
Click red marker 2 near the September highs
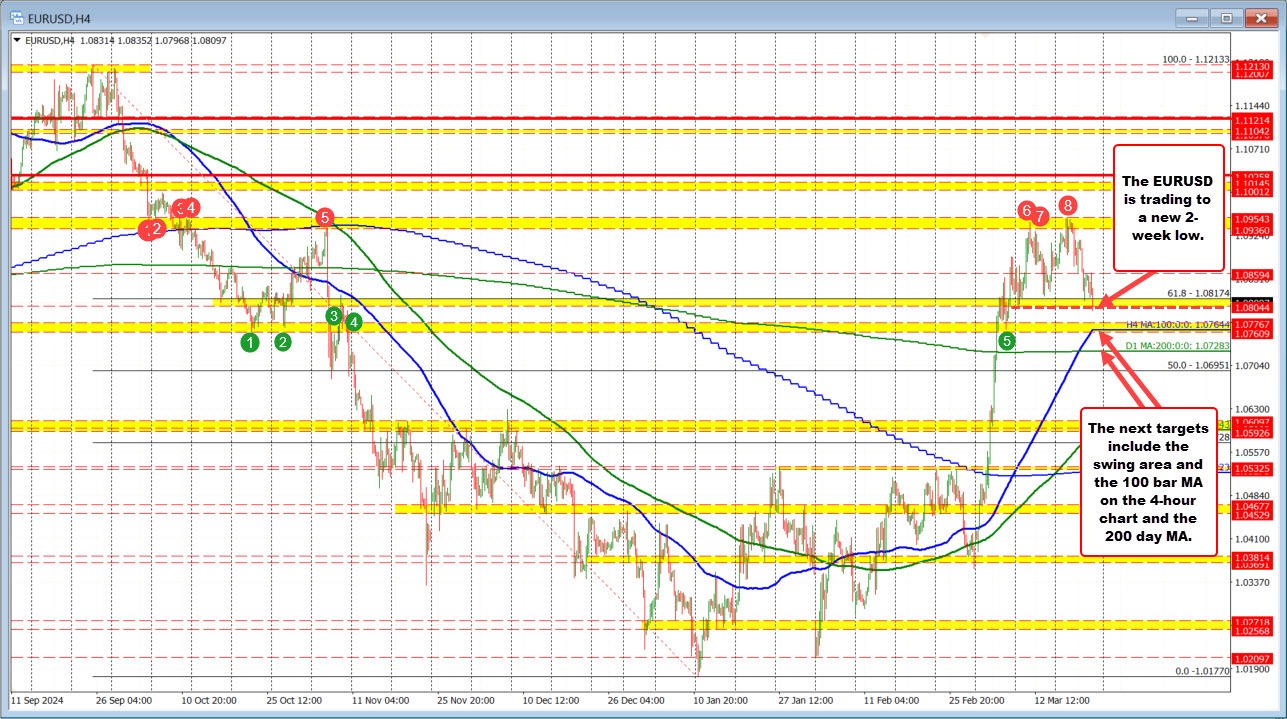155,229
